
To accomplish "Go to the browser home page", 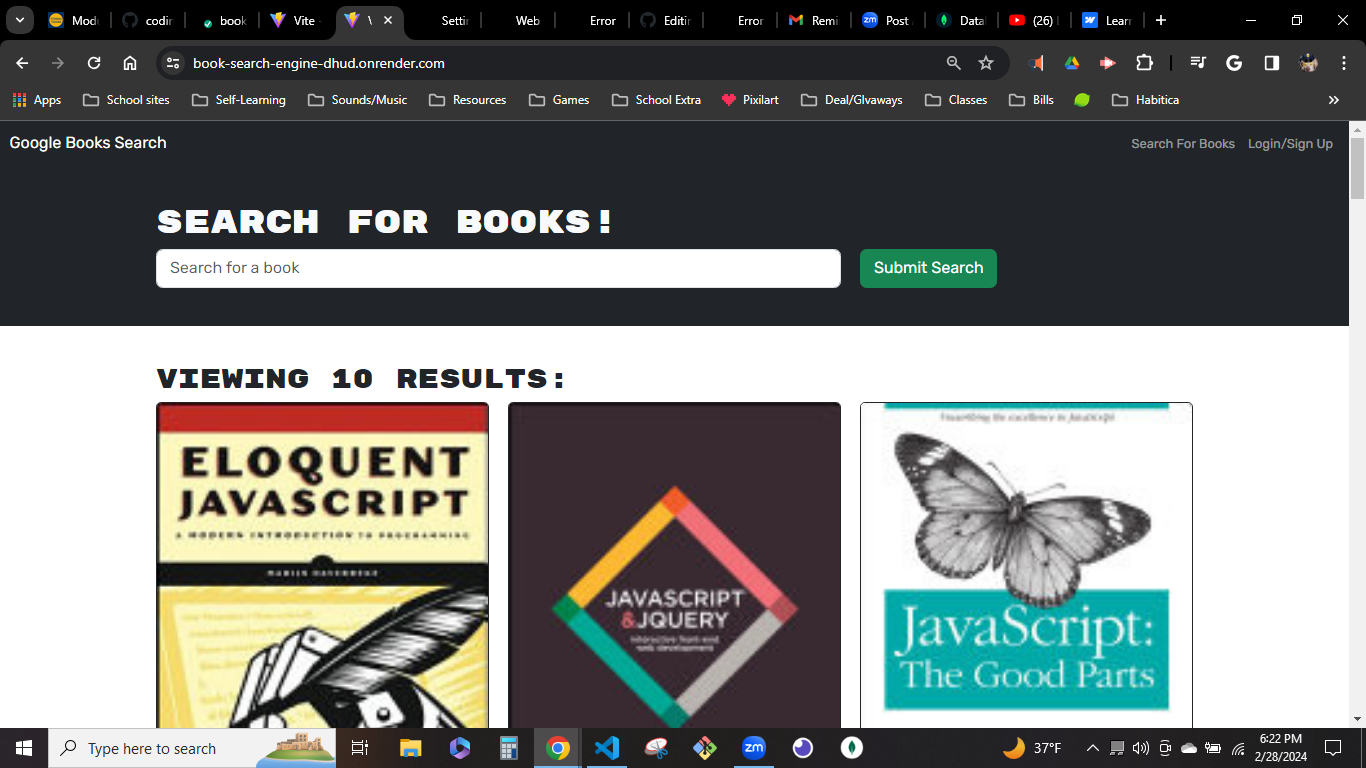I will (130, 63).
